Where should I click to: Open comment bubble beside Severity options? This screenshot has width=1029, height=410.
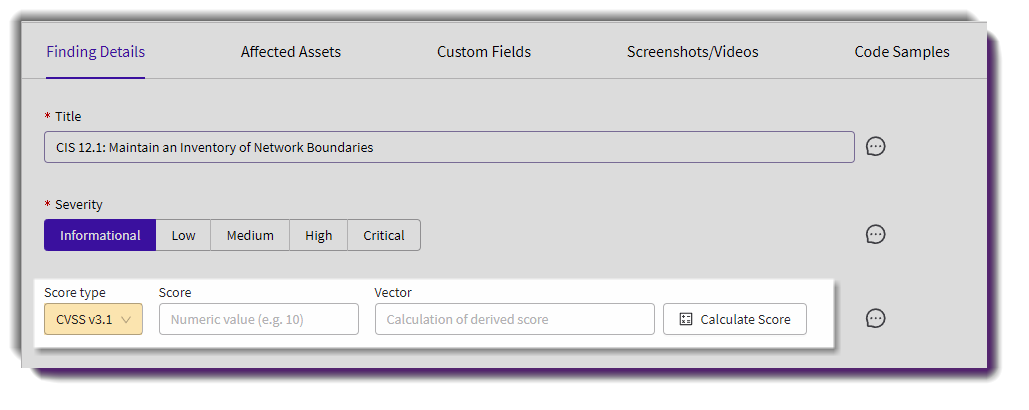point(875,234)
